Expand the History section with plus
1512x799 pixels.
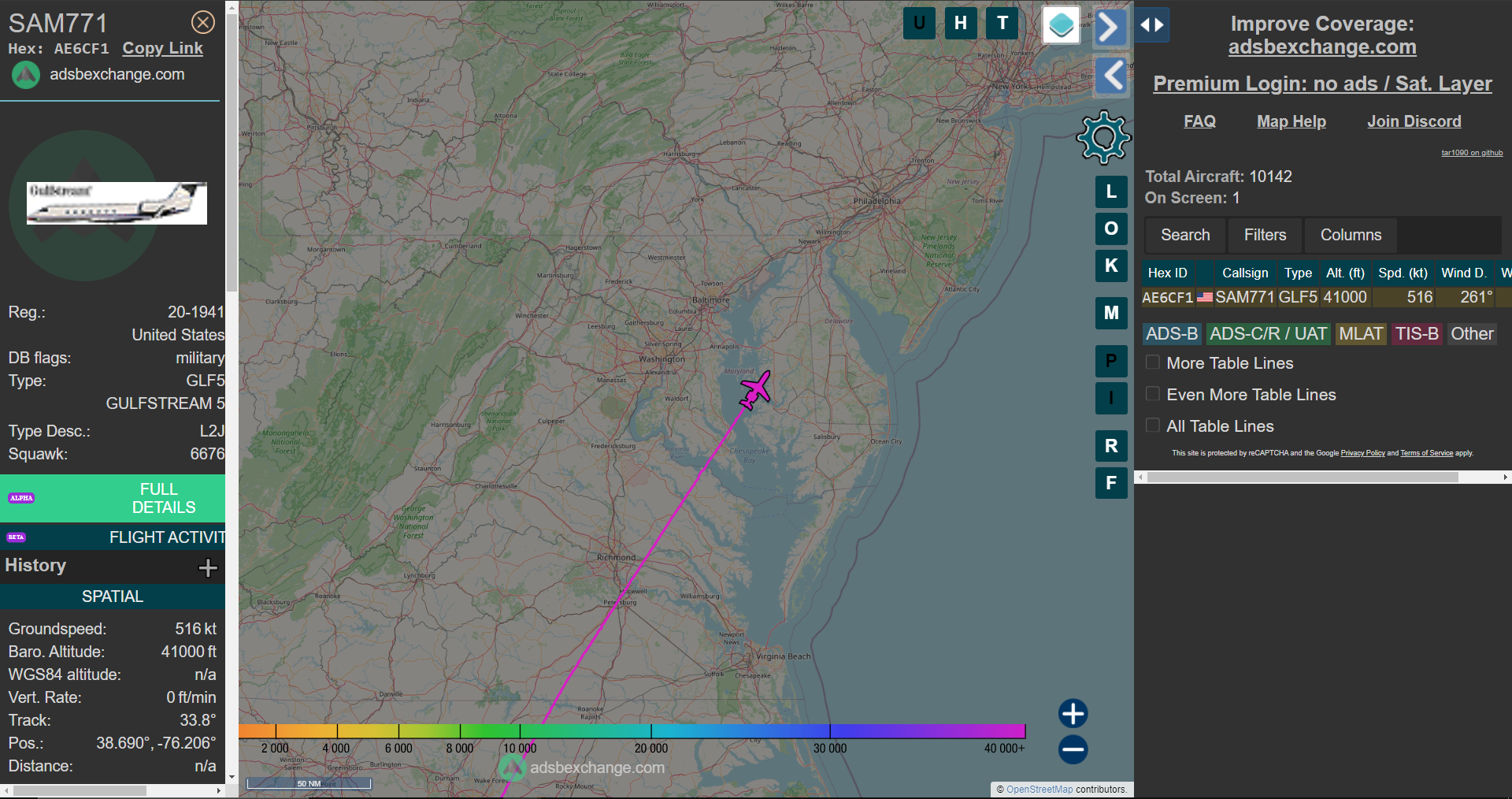click(208, 567)
